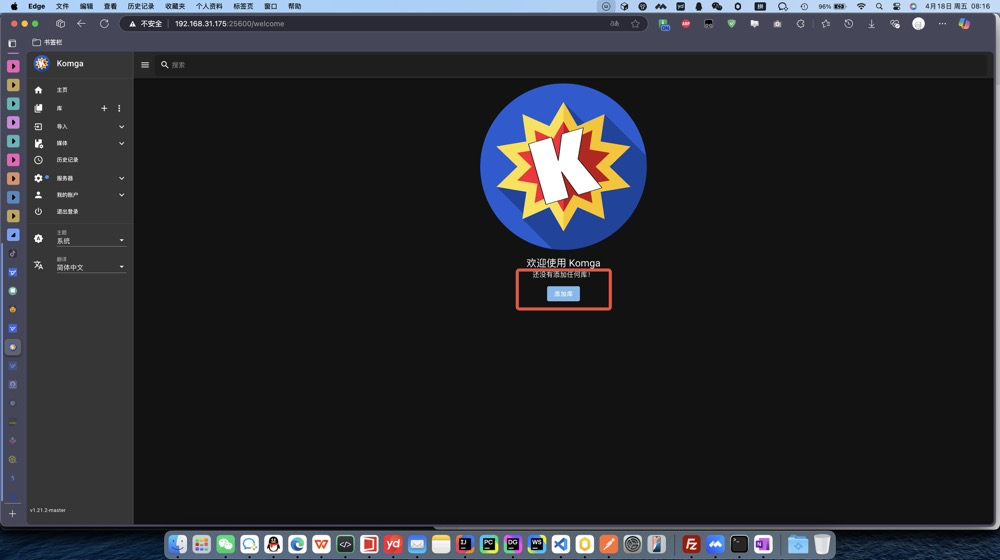Click the browser back arrow
Viewport: 1000px width, 560px height.
81,24
